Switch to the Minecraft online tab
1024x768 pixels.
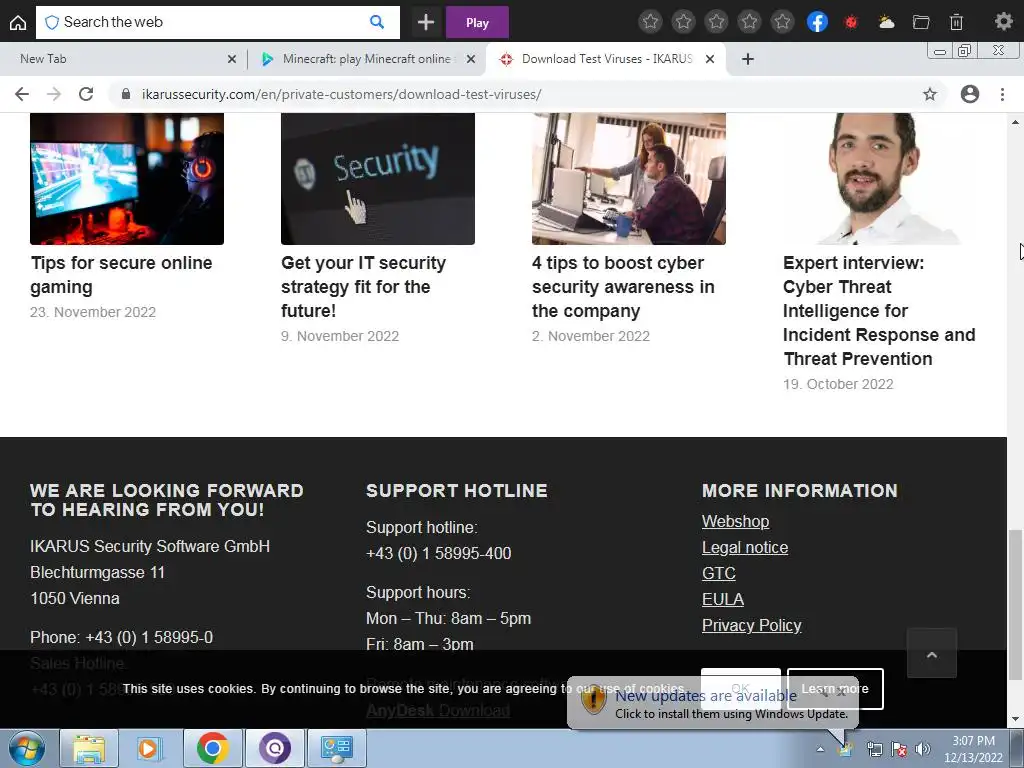pyautogui.click(x=366, y=59)
